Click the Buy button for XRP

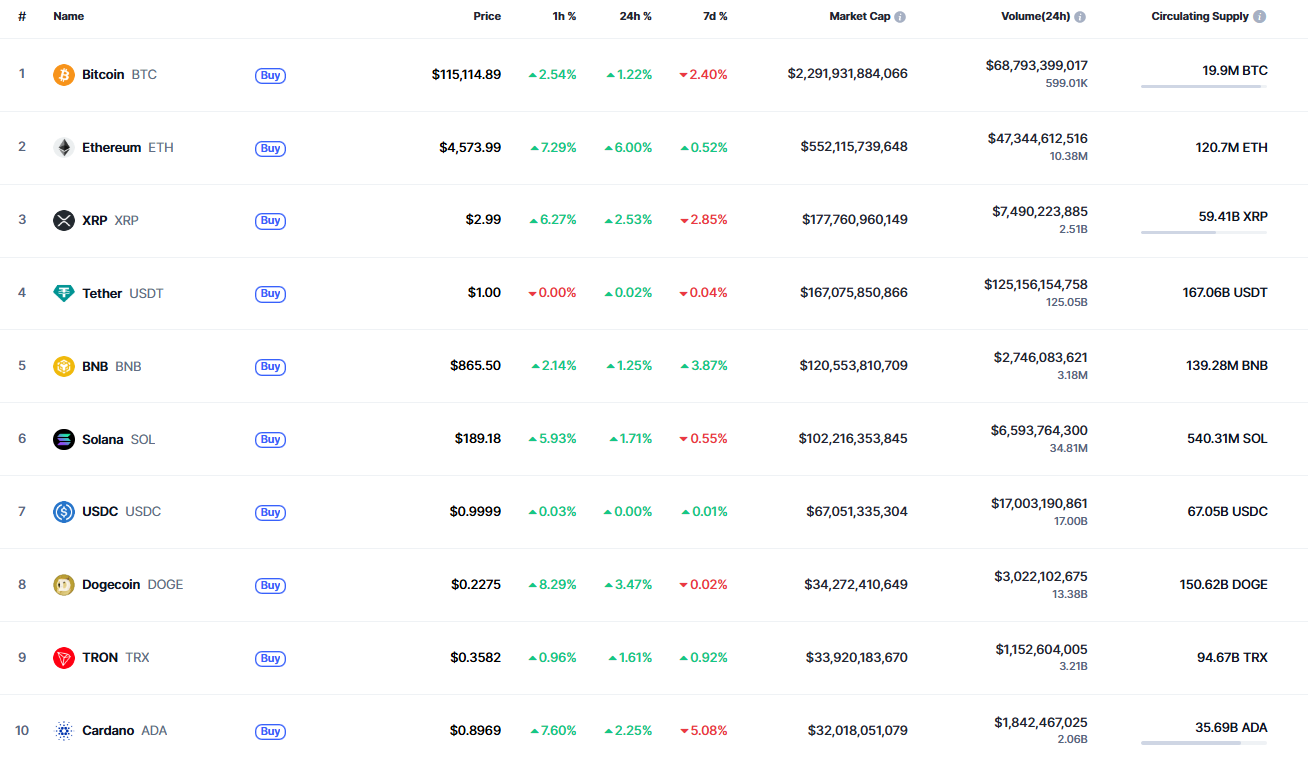pyautogui.click(x=270, y=220)
